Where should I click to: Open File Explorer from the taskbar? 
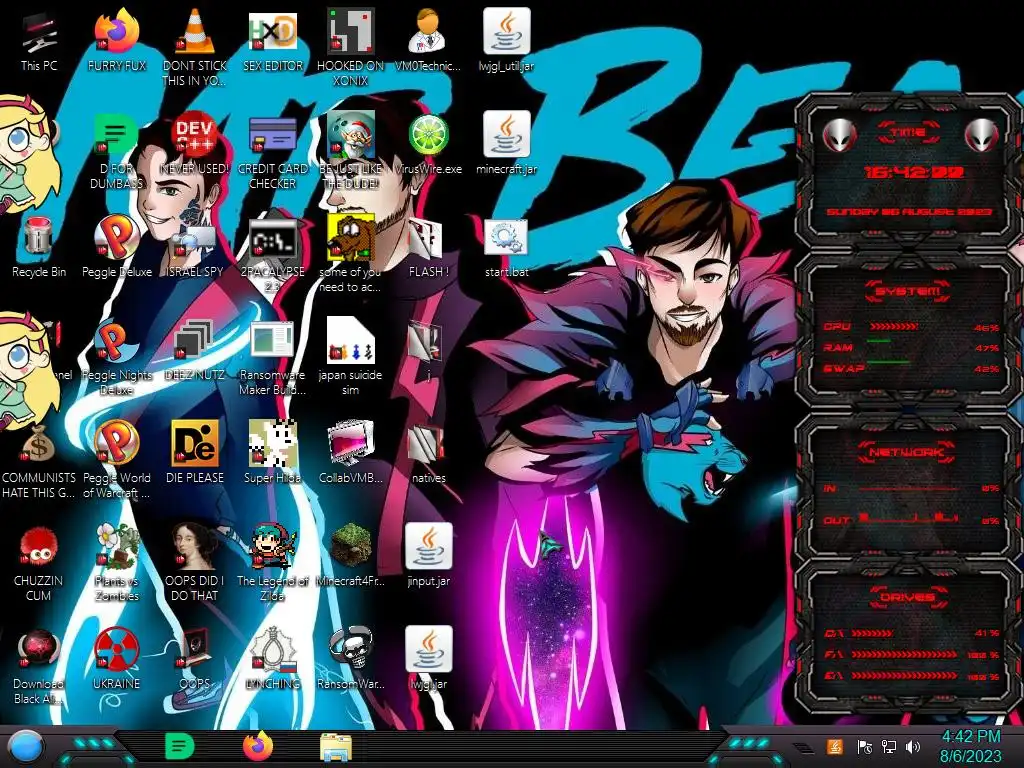336,747
